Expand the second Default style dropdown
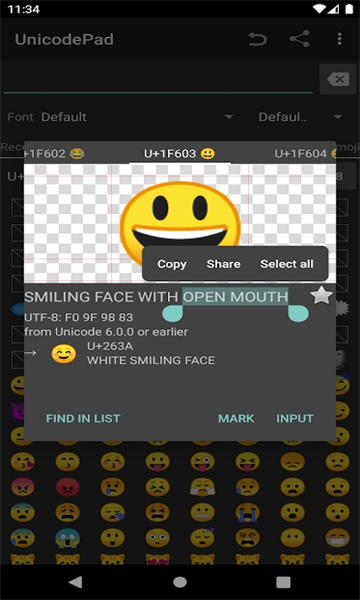This screenshot has width=360, height=600. click(300, 117)
